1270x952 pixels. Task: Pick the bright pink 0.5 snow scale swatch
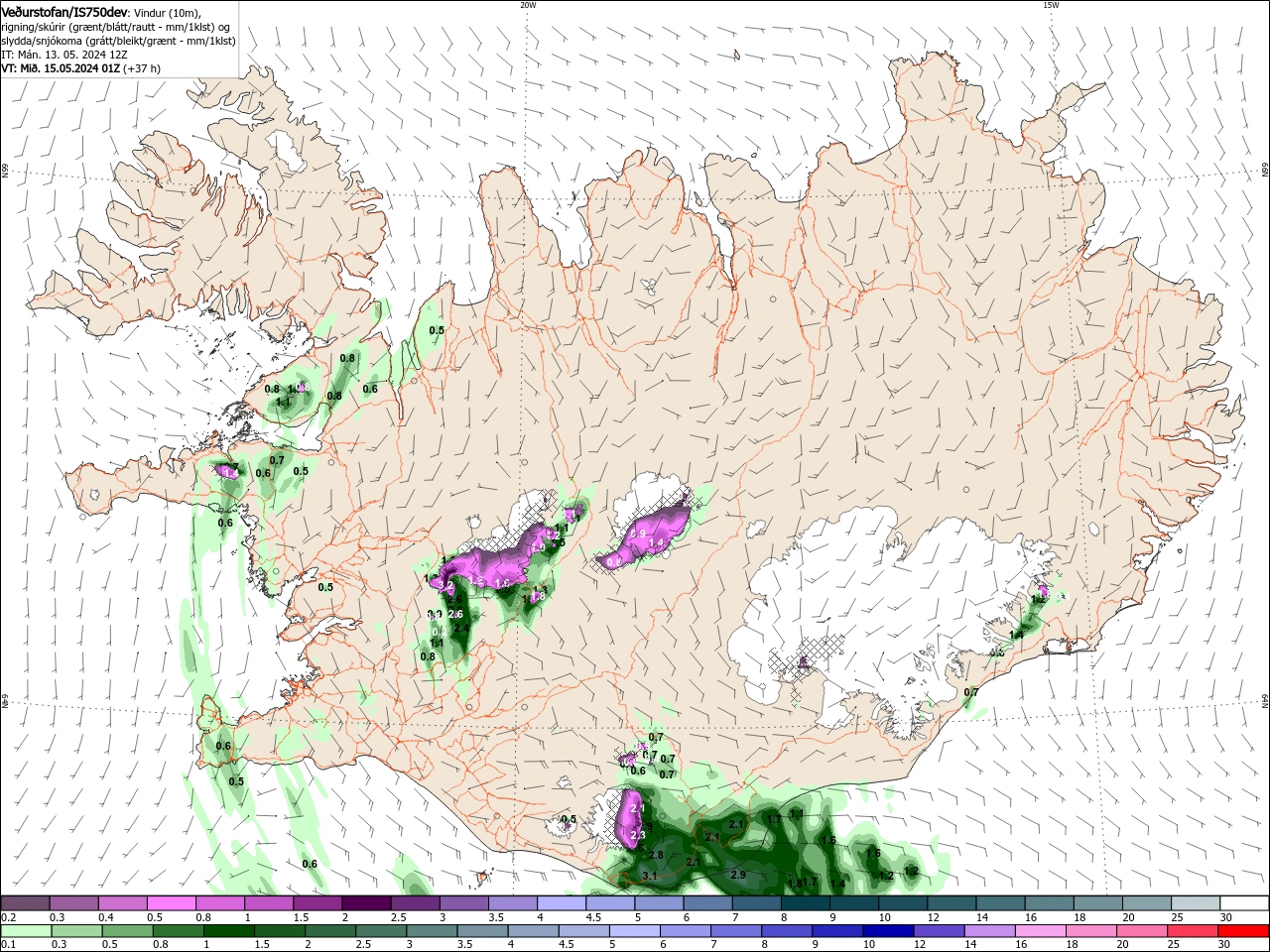pos(171,903)
